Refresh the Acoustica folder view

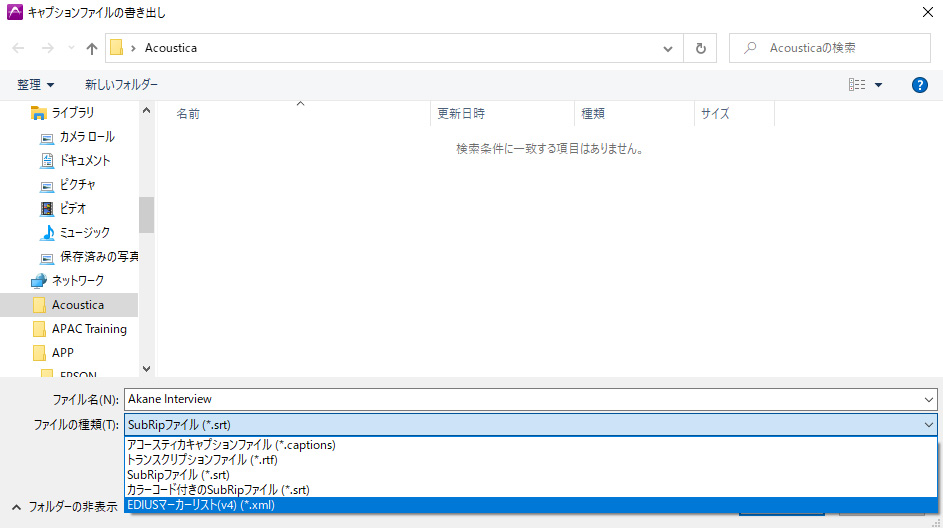(x=701, y=48)
